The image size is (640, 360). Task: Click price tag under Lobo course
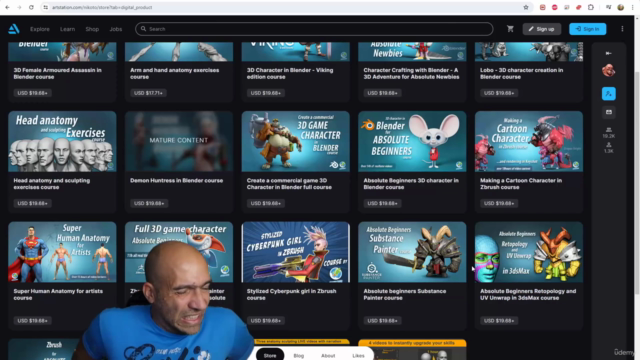(x=499, y=93)
